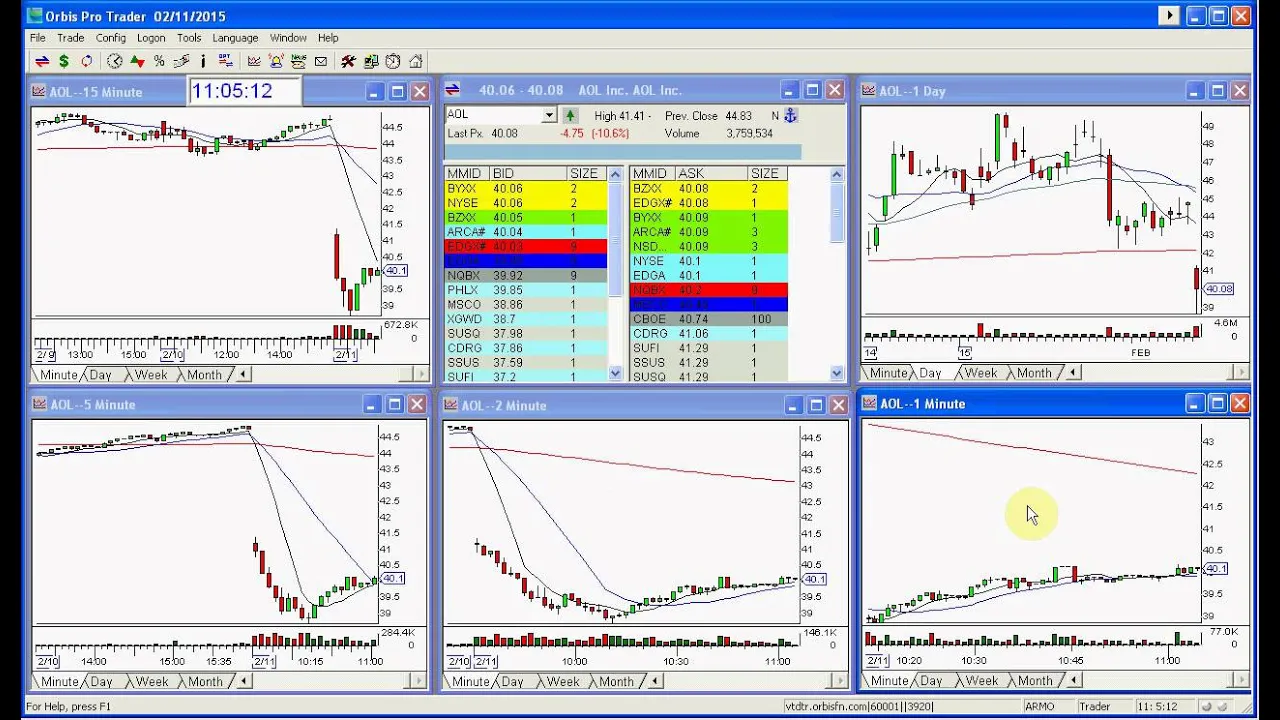Select Month tab in AOL--15 Minute chart
This screenshot has width=1280, height=720.
204,375
